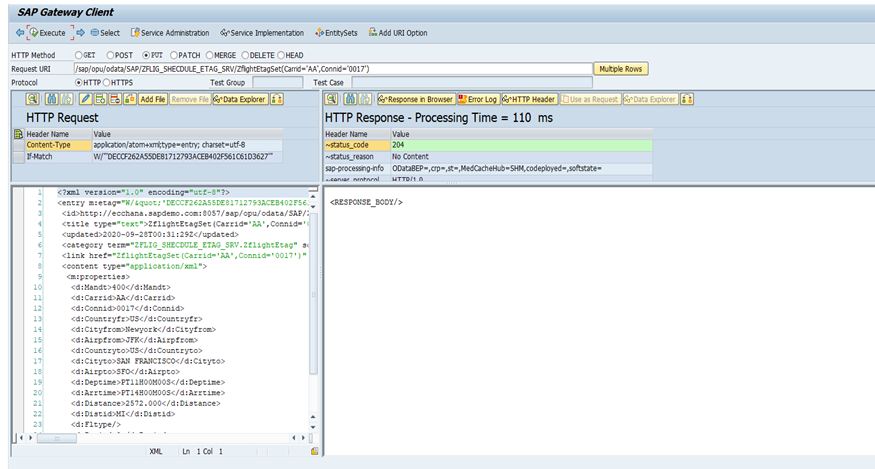Click the If-Match ETag value cell

[187, 157]
